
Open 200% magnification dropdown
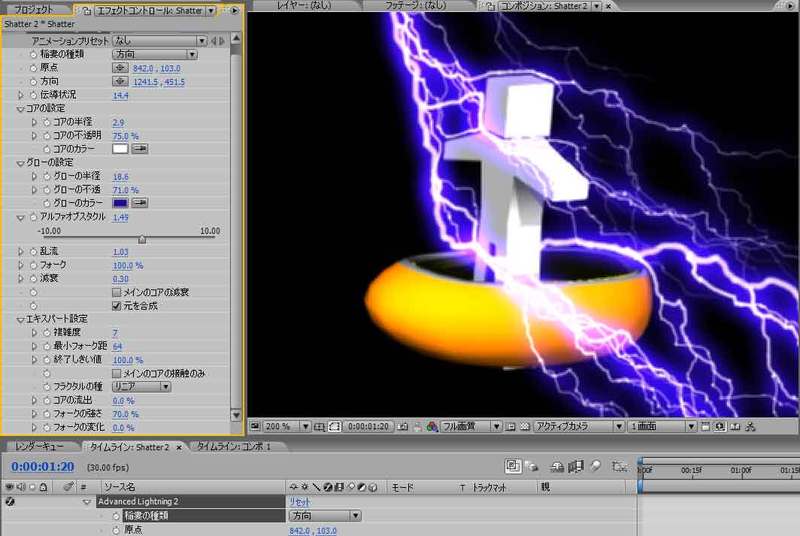click(x=287, y=426)
